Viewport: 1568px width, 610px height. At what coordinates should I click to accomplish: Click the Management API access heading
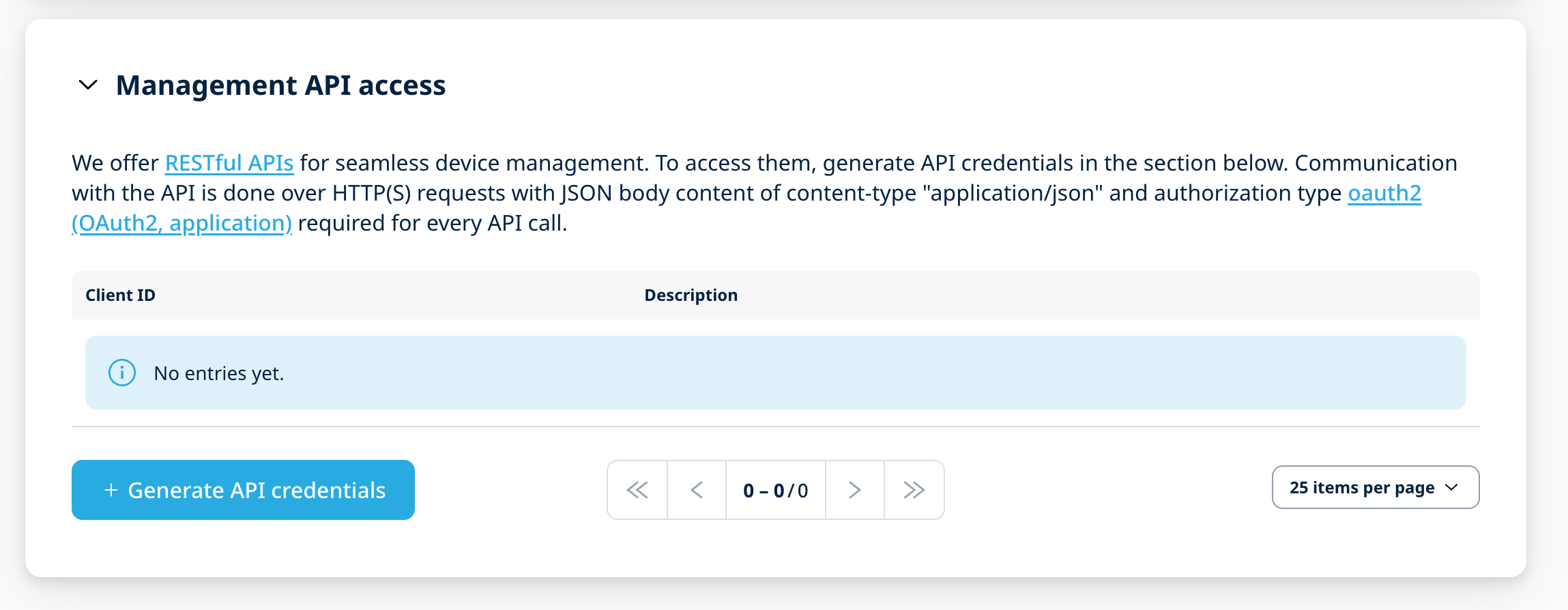(x=280, y=85)
